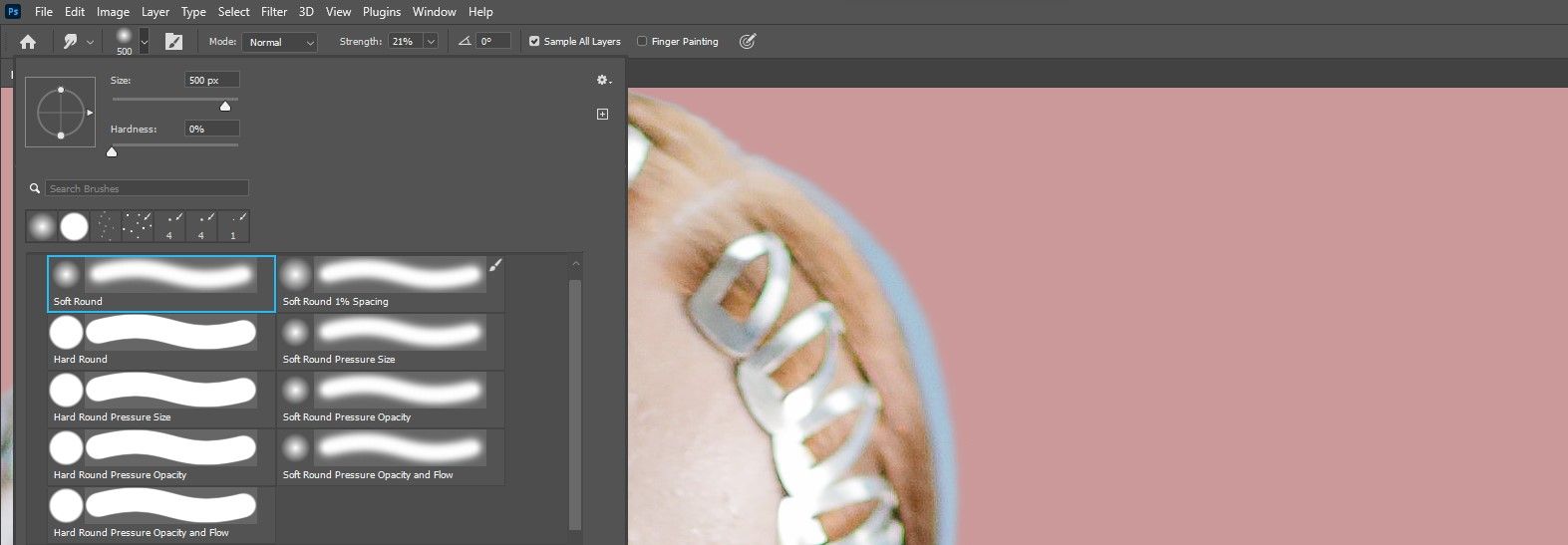This screenshot has height=545, width=1568.
Task: Collapse the brush preset picker arrow
Action: [x=144, y=42]
